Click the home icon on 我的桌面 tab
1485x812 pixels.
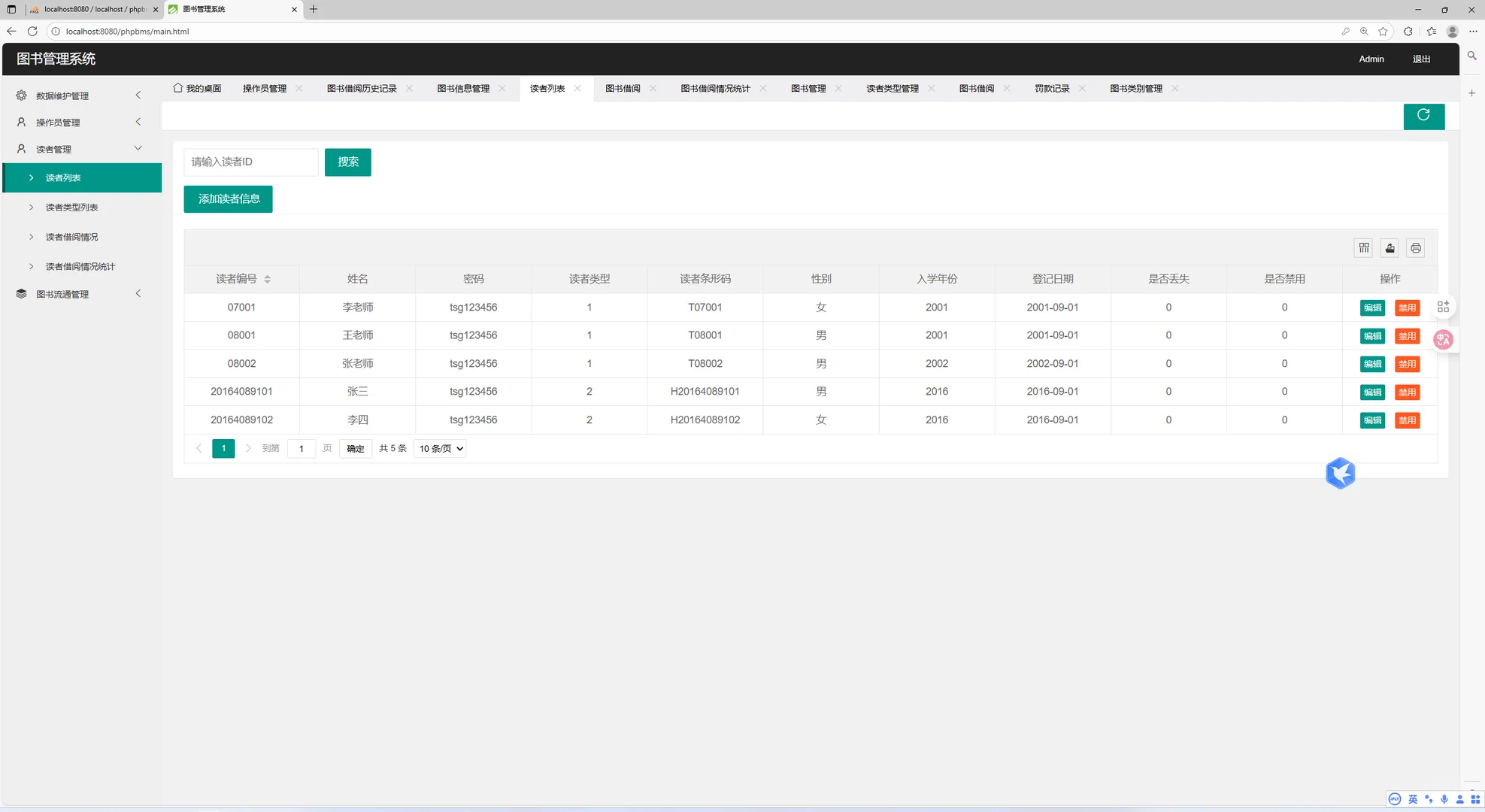178,88
